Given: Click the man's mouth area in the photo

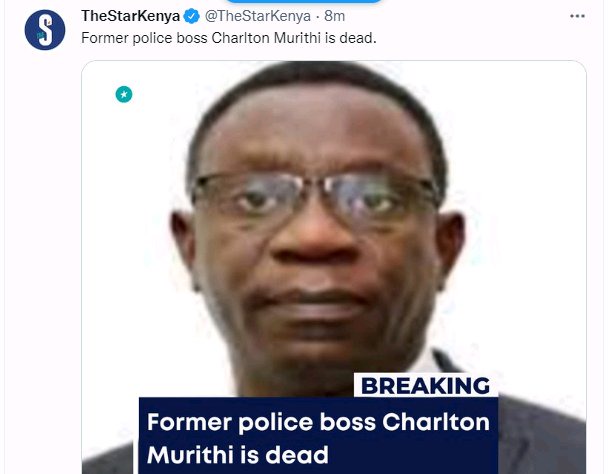Looking at the screenshot, I should [310, 302].
